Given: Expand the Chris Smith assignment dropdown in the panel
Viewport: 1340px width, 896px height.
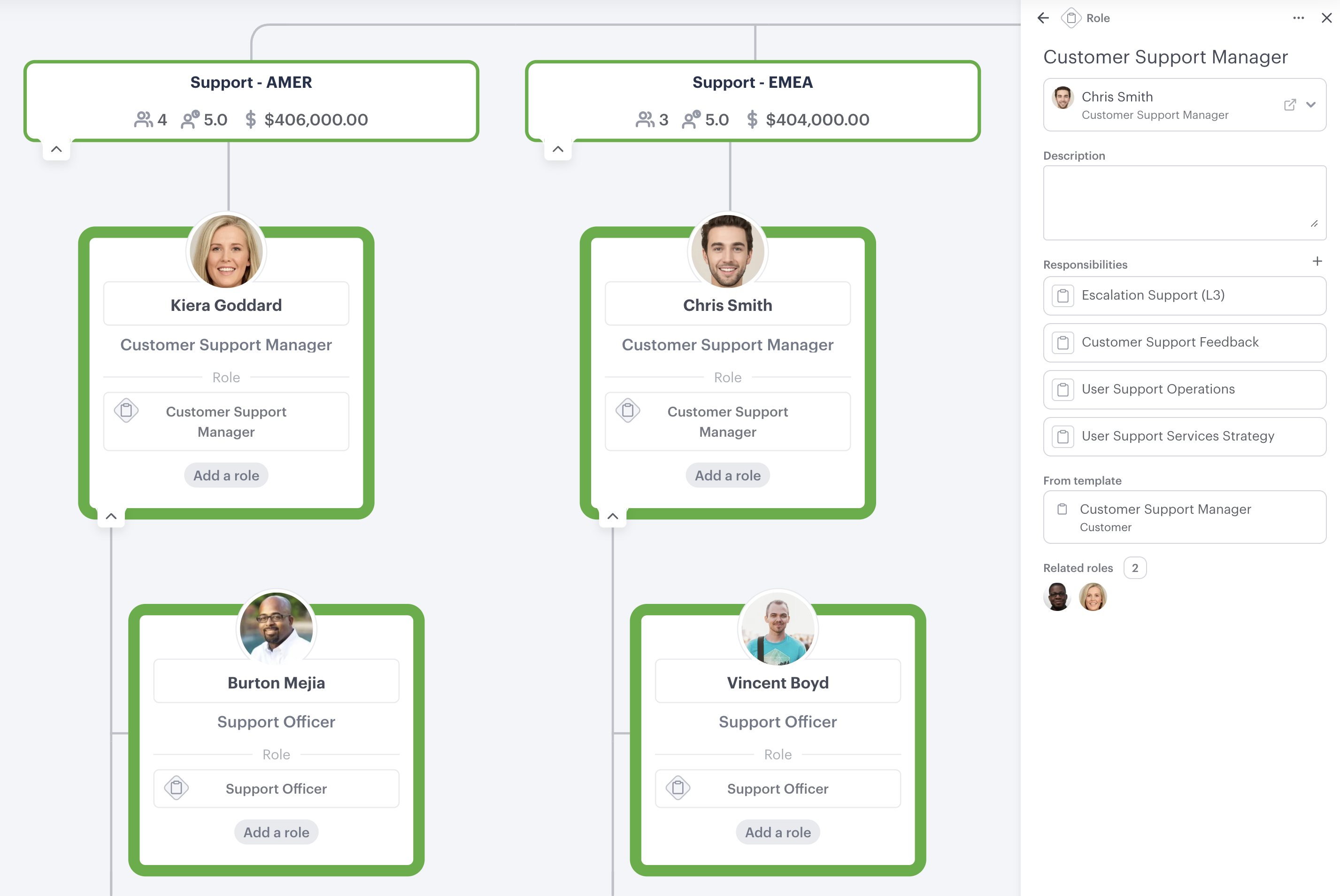Looking at the screenshot, I should [x=1310, y=105].
